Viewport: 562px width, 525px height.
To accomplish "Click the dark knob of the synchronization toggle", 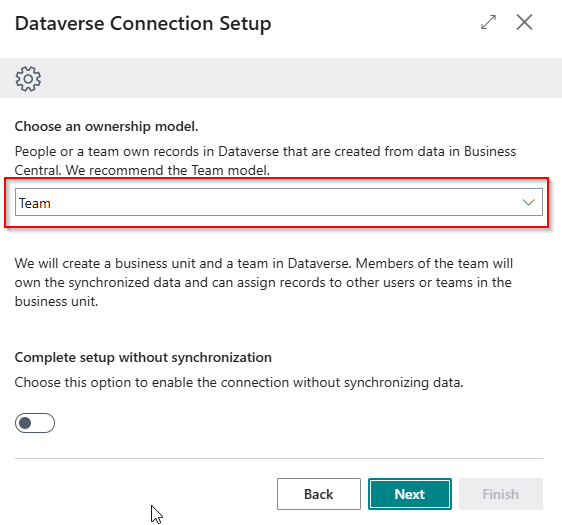I will pos(25,423).
